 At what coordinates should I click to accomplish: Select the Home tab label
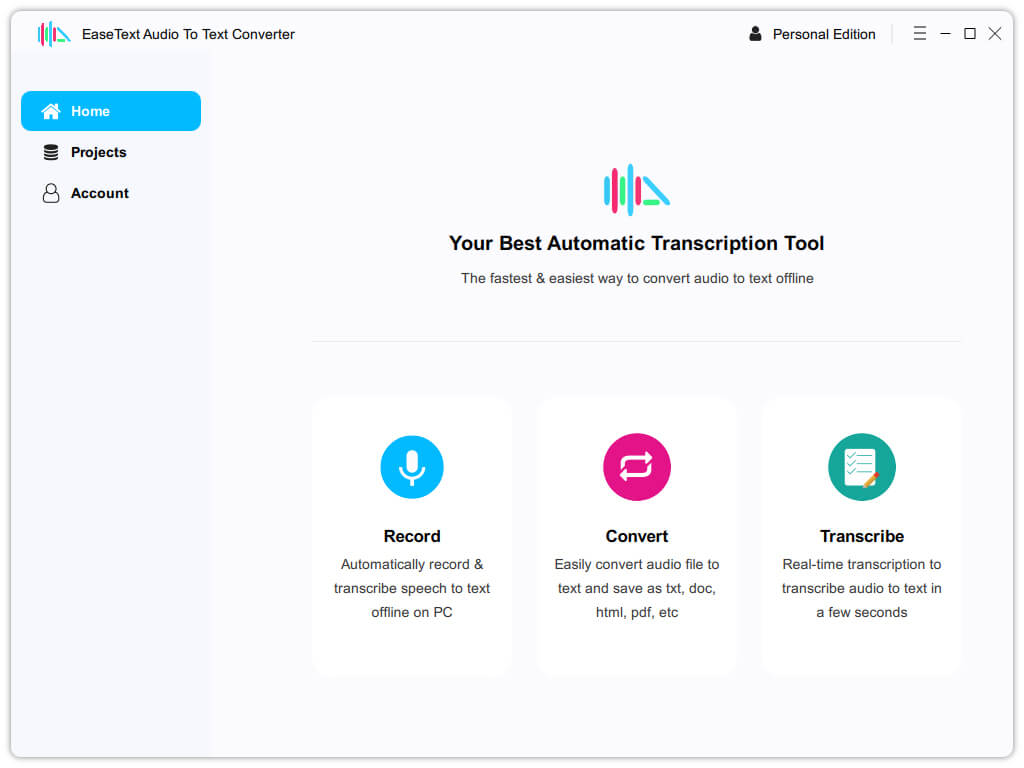point(90,111)
